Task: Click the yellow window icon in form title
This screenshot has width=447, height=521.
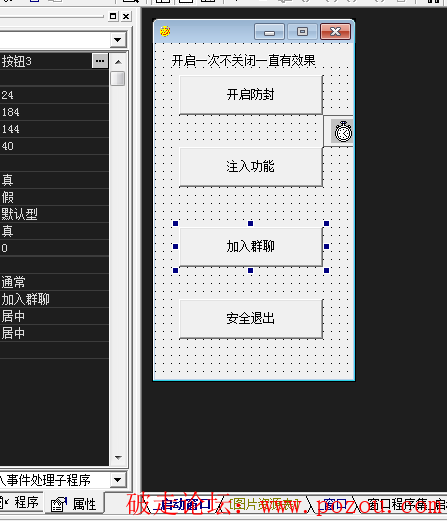Action: coord(165,31)
